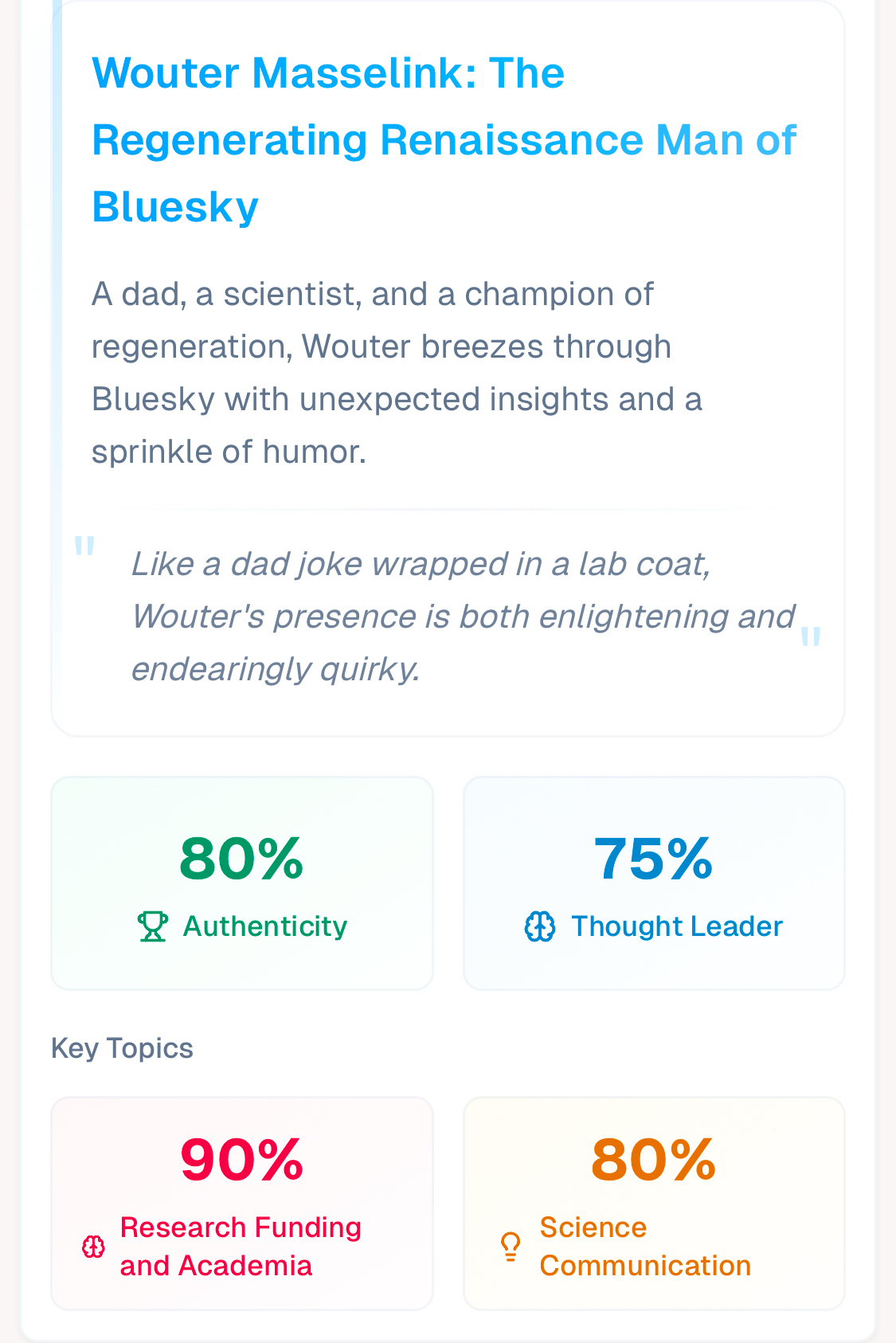
Task: Click the lightbulb icon beside Science Communication
Action: 511,1247
